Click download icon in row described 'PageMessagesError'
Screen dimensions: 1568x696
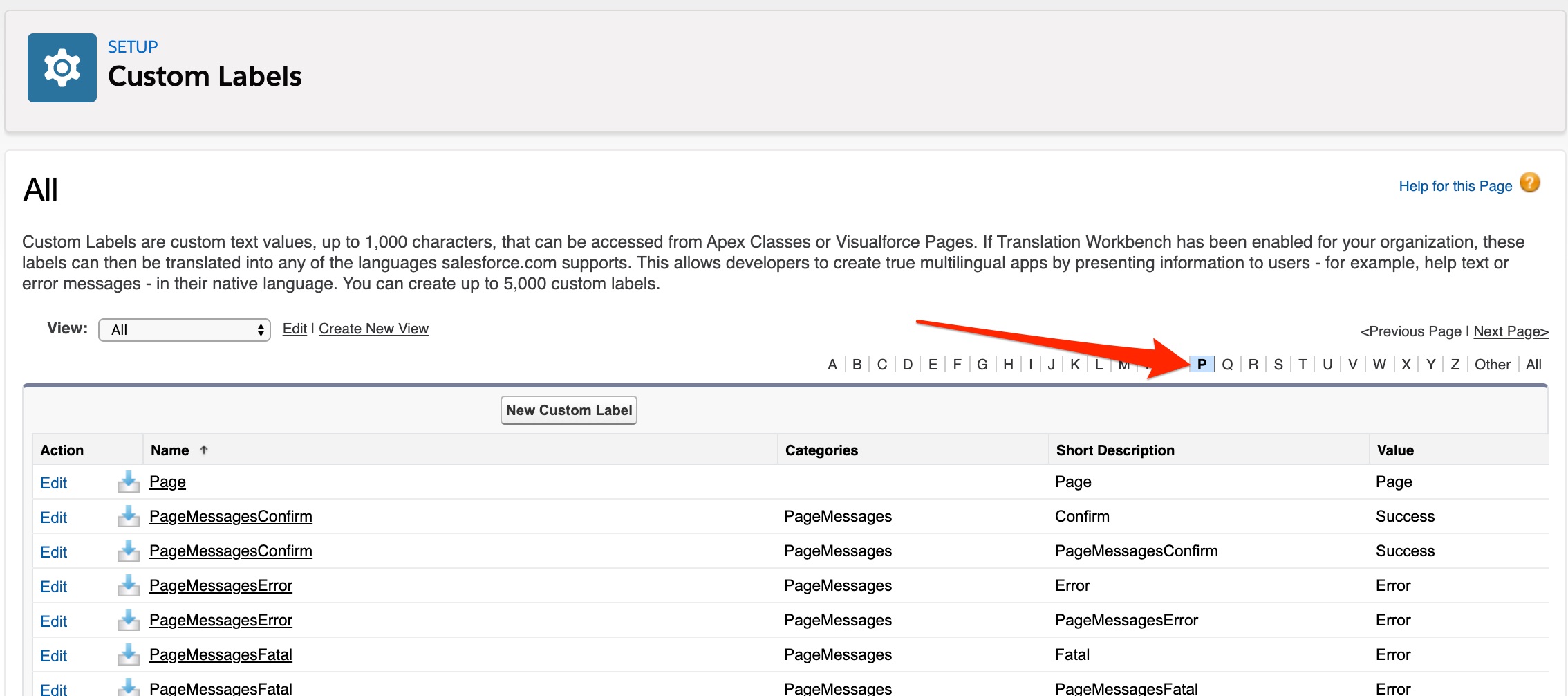(x=128, y=620)
